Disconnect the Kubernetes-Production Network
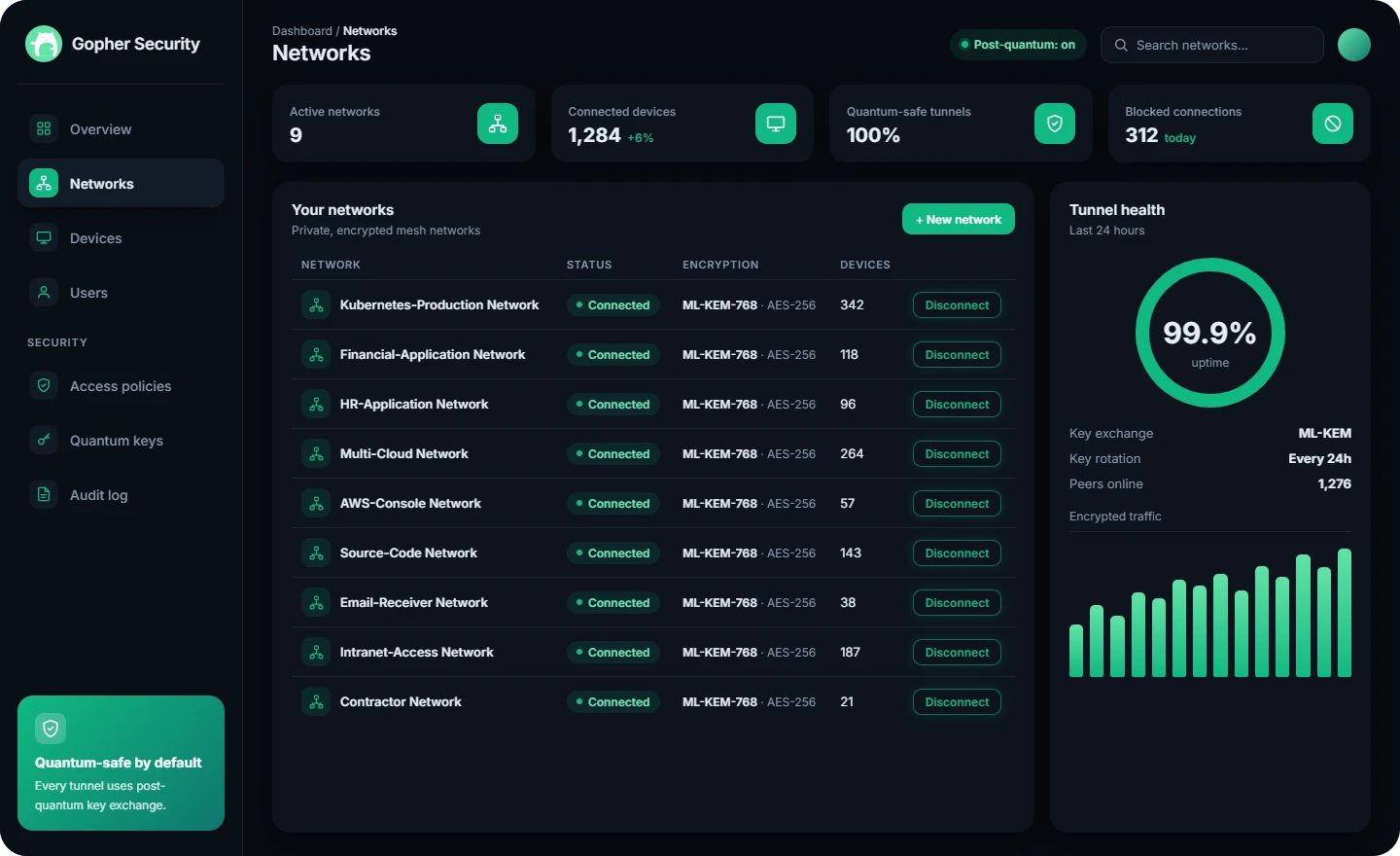 pos(957,305)
